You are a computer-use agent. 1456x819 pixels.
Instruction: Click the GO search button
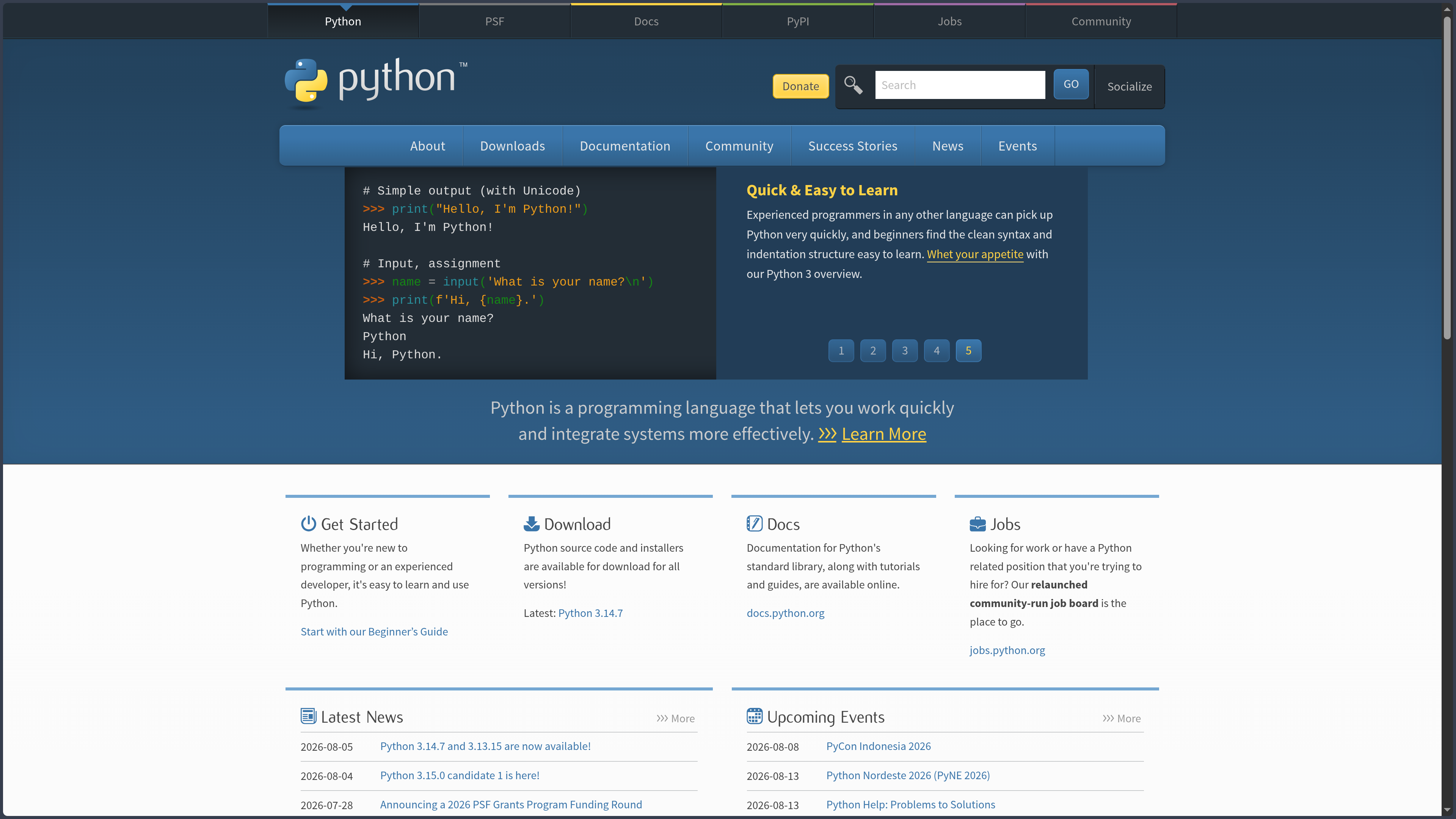click(1070, 84)
